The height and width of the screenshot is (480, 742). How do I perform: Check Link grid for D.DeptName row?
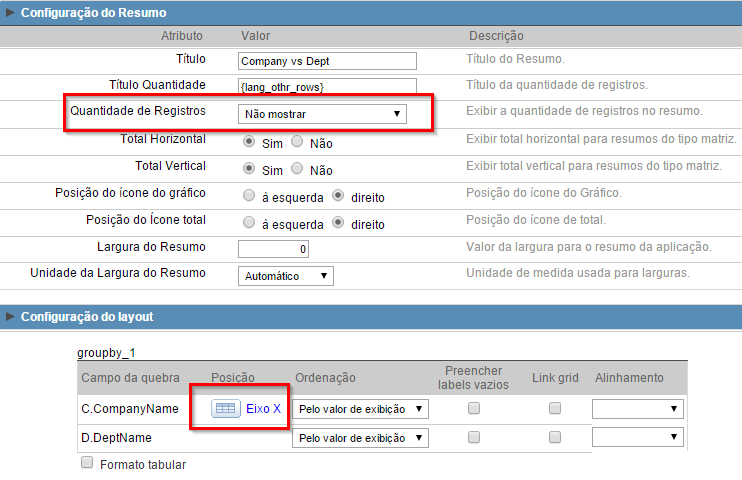pyautogui.click(x=555, y=436)
